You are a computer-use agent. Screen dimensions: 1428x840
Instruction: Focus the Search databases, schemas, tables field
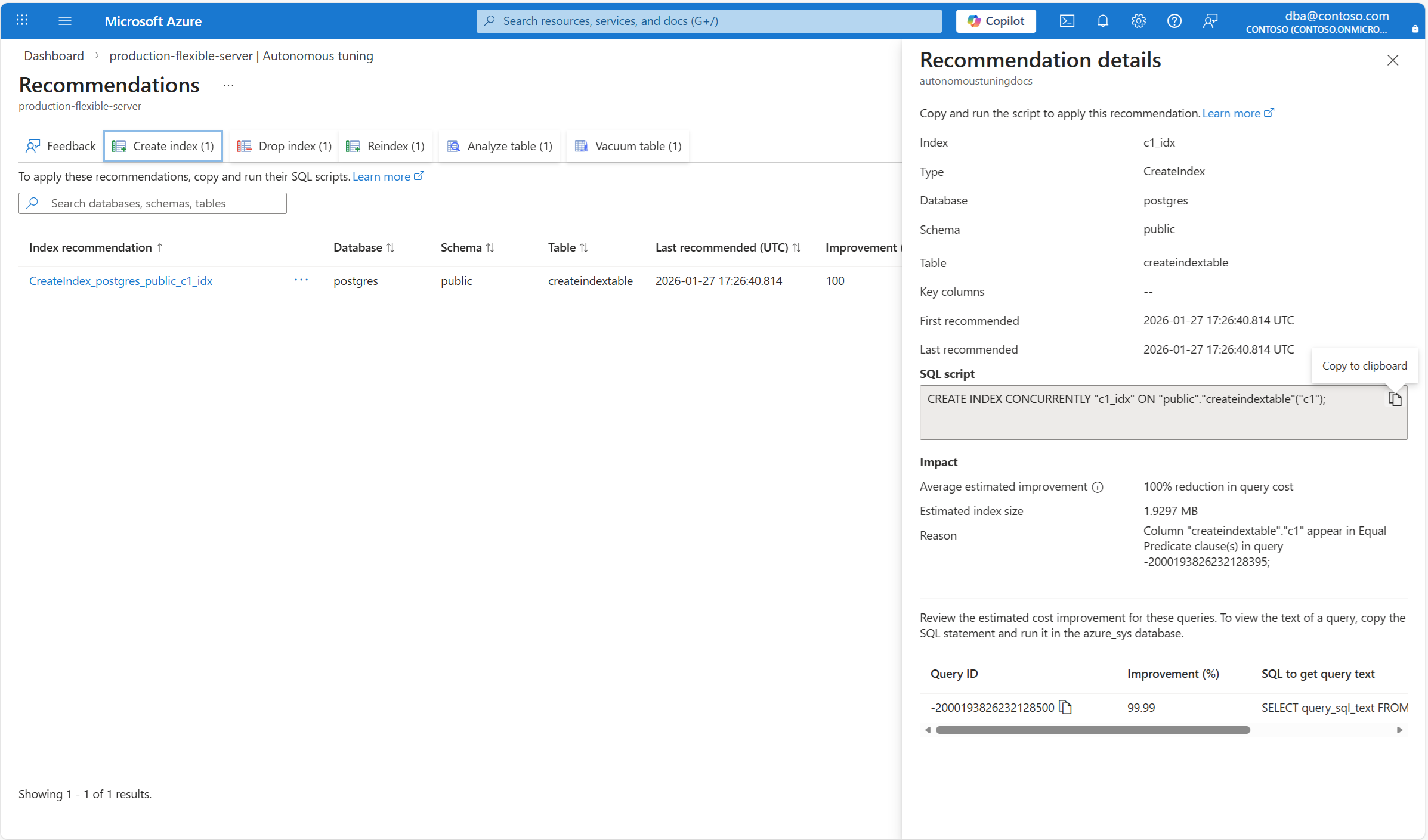pyautogui.click(x=153, y=203)
